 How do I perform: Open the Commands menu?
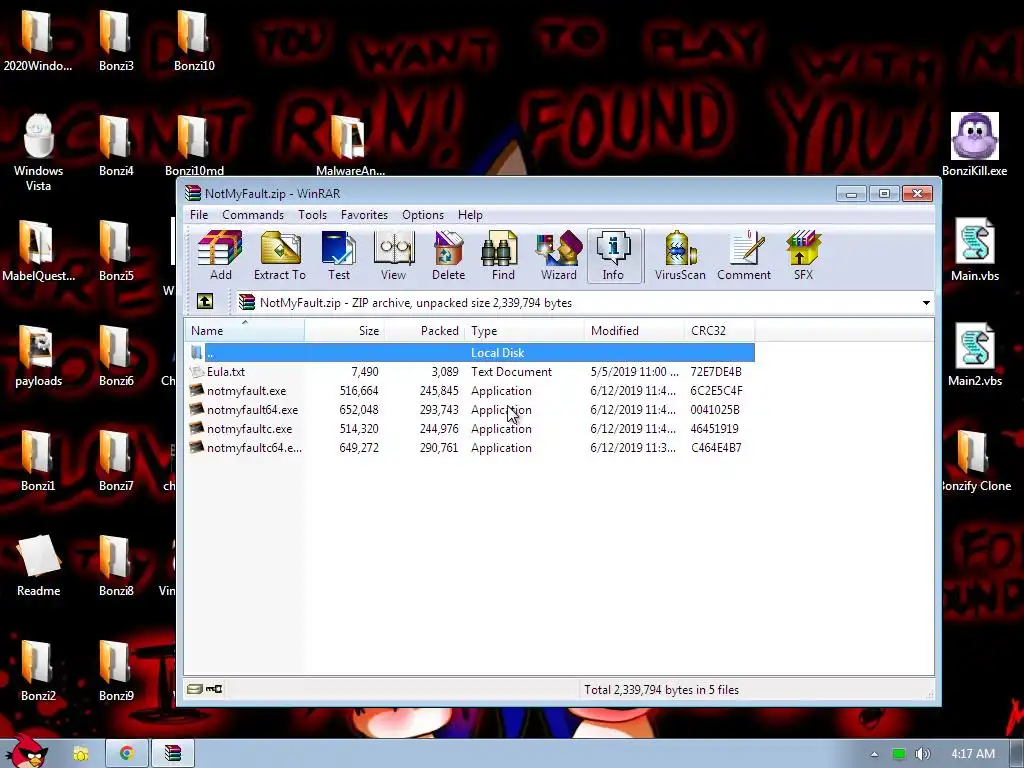coord(253,215)
